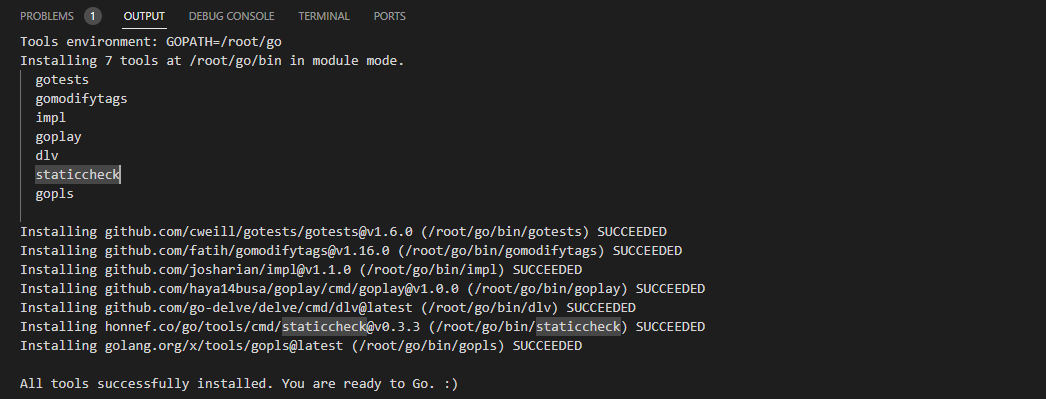Click the 'All tools successfully installed' message
Image resolution: width=1046 pixels, height=399 pixels.
click(x=239, y=384)
